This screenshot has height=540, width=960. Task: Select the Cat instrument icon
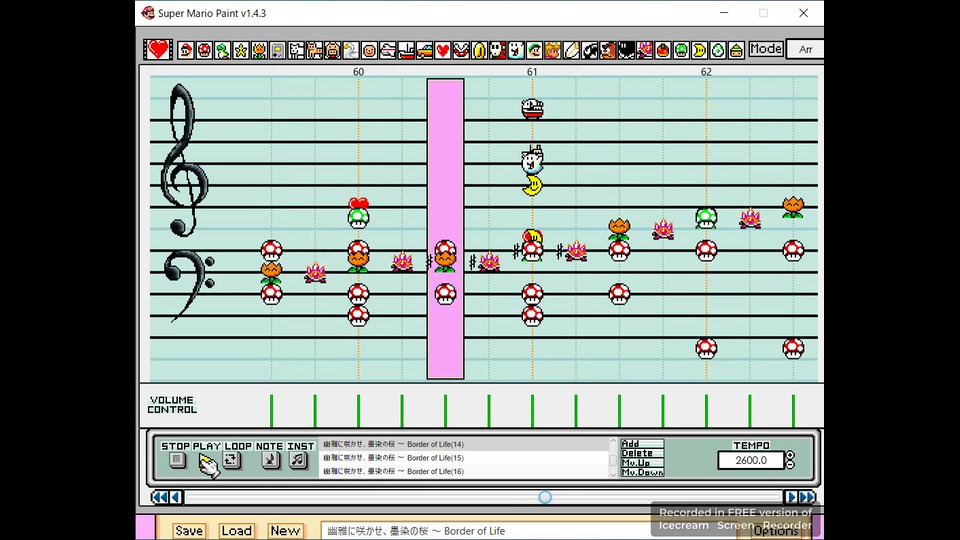coord(315,50)
